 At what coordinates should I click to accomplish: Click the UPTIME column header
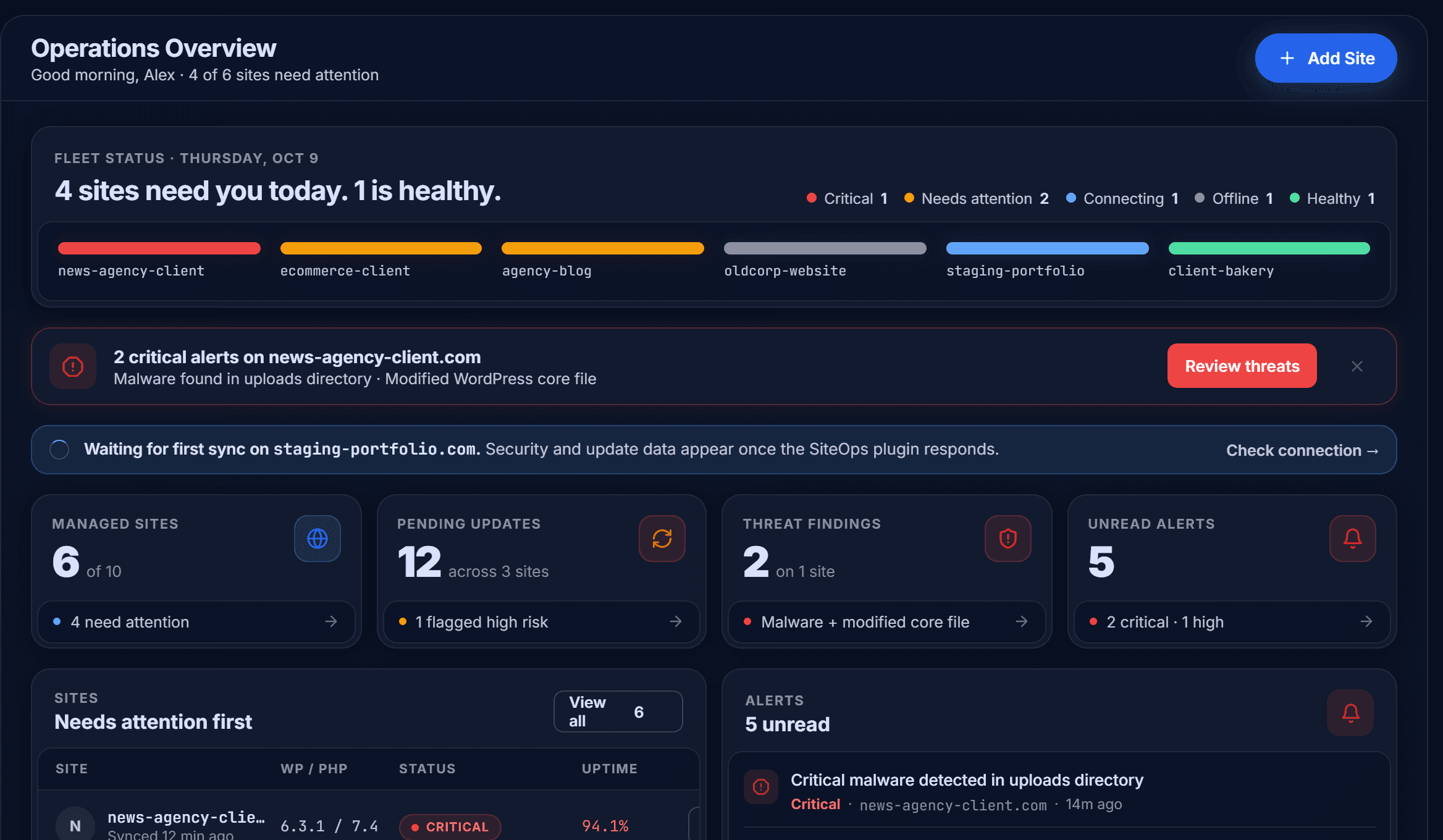pos(610,769)
